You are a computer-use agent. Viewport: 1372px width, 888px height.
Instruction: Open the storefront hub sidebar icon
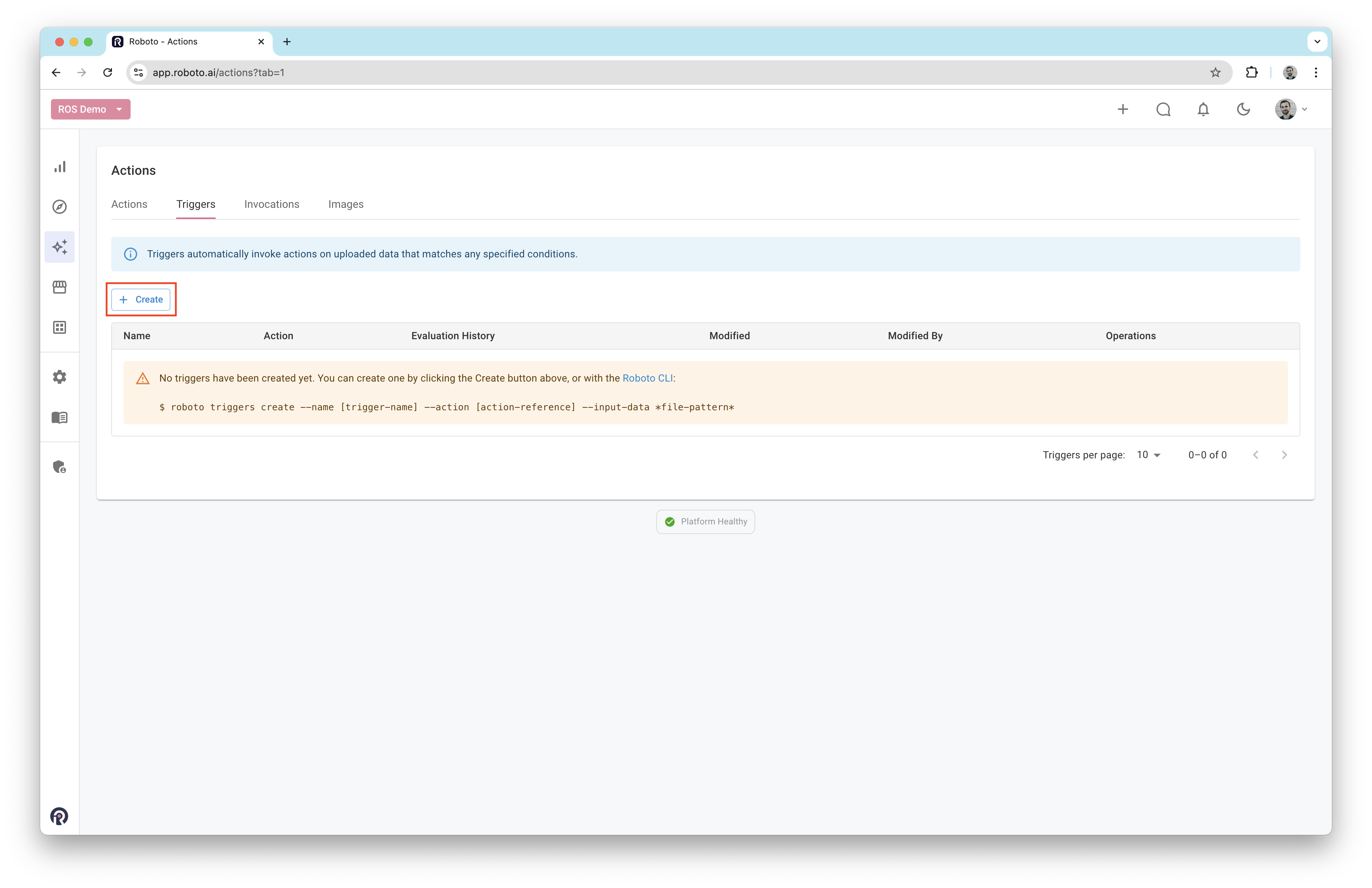(60, 287)
